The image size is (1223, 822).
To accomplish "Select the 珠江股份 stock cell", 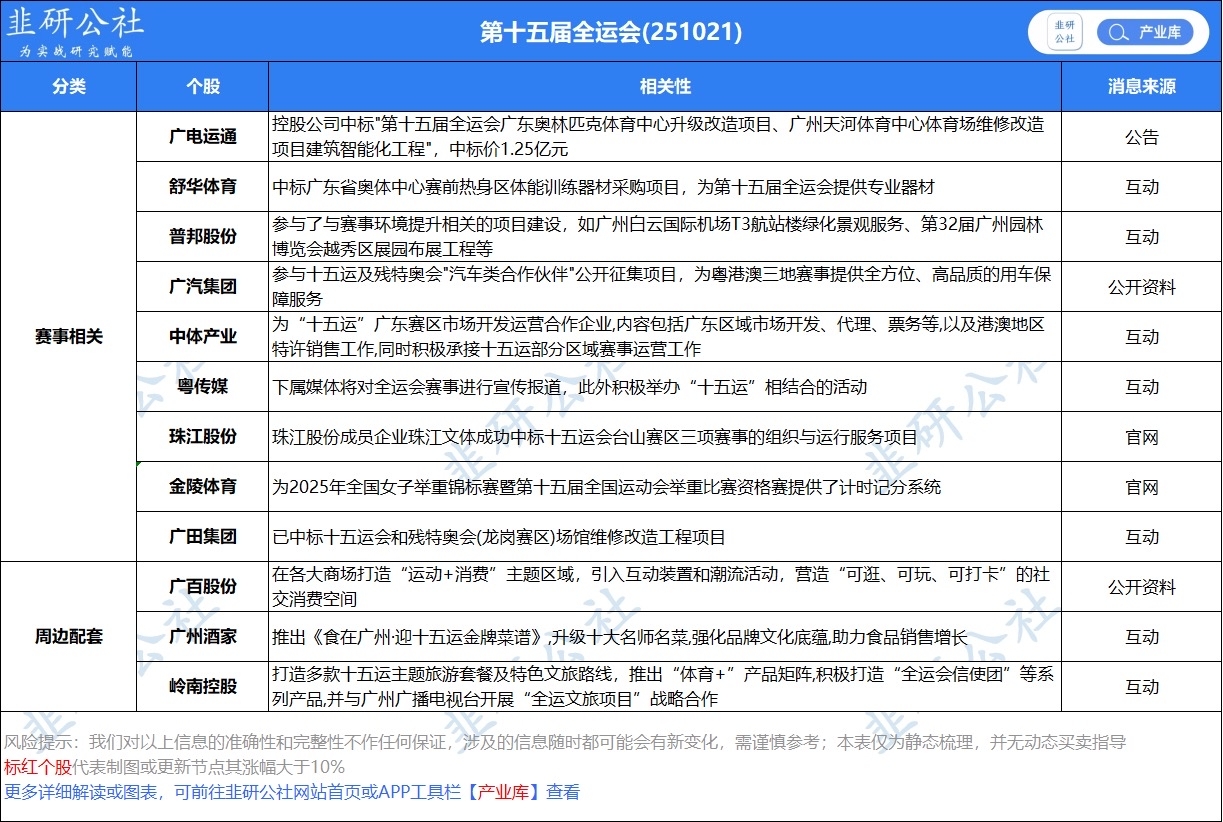I will click(202, 437).
